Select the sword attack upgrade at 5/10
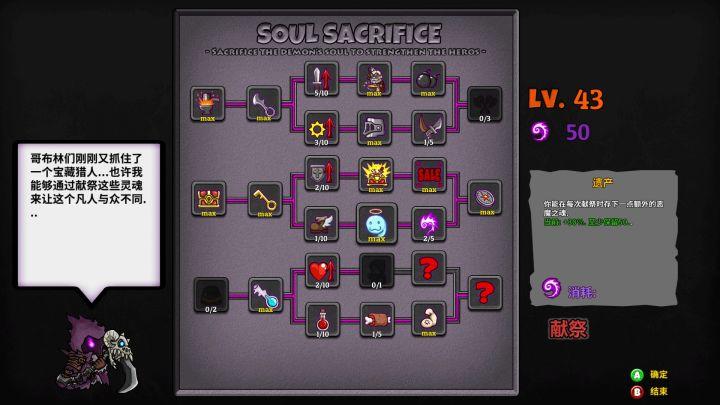Viewport: 720px width, 405px height. [x=321, y=79]
